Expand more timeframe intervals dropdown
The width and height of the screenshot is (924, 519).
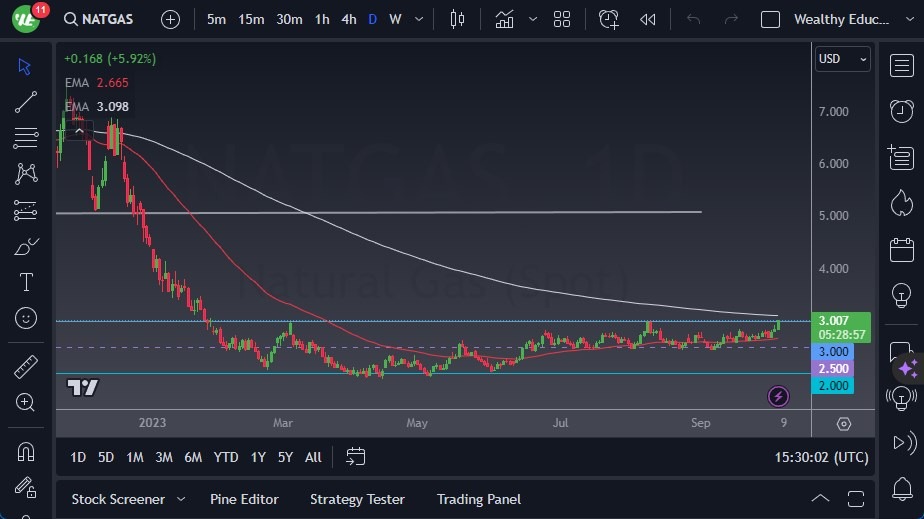[419, 19]
